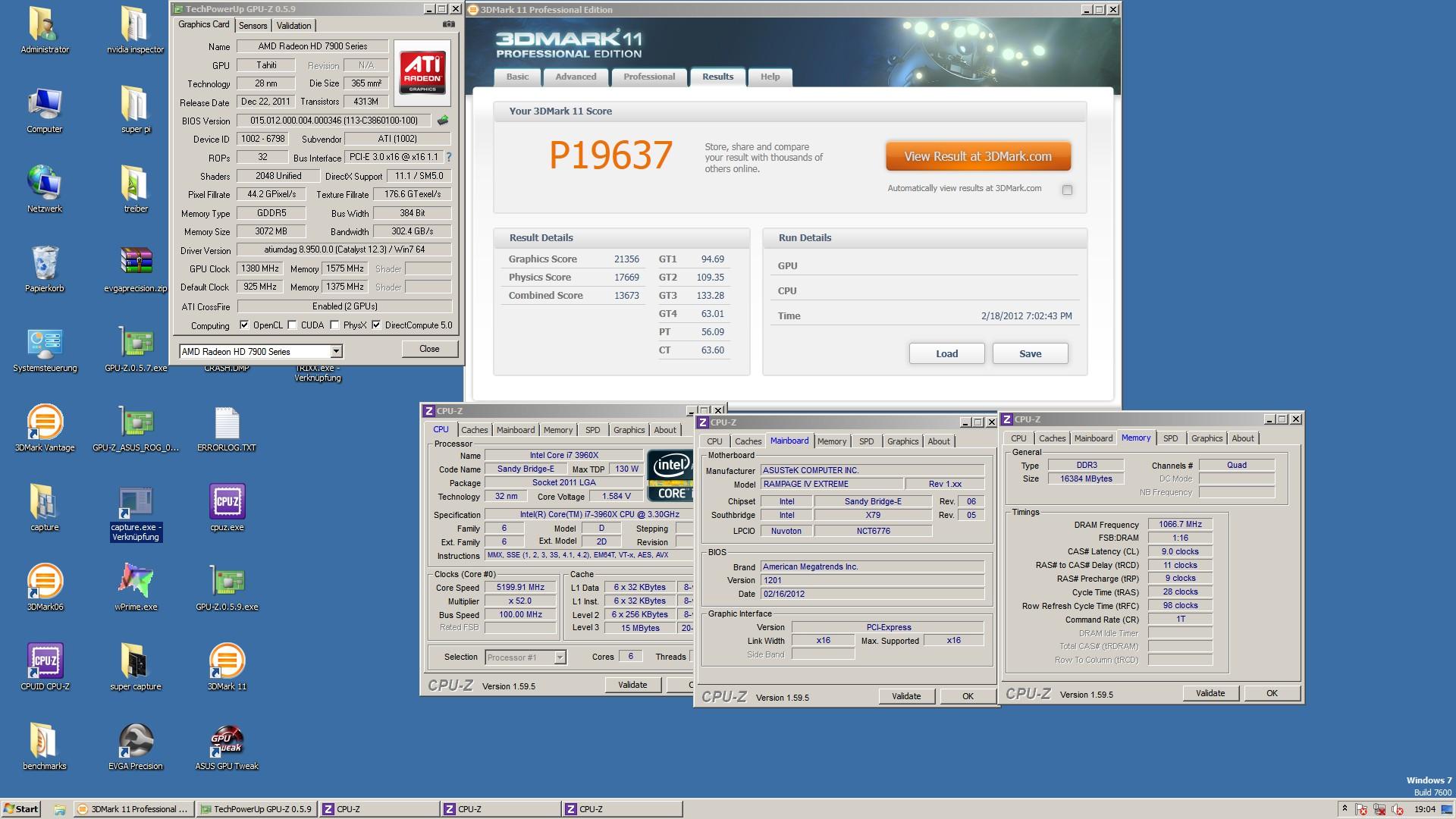Open GPU-Z_ASUS_ROG desktop icon
The image size is (1456, 819).
tap(136, 428)
